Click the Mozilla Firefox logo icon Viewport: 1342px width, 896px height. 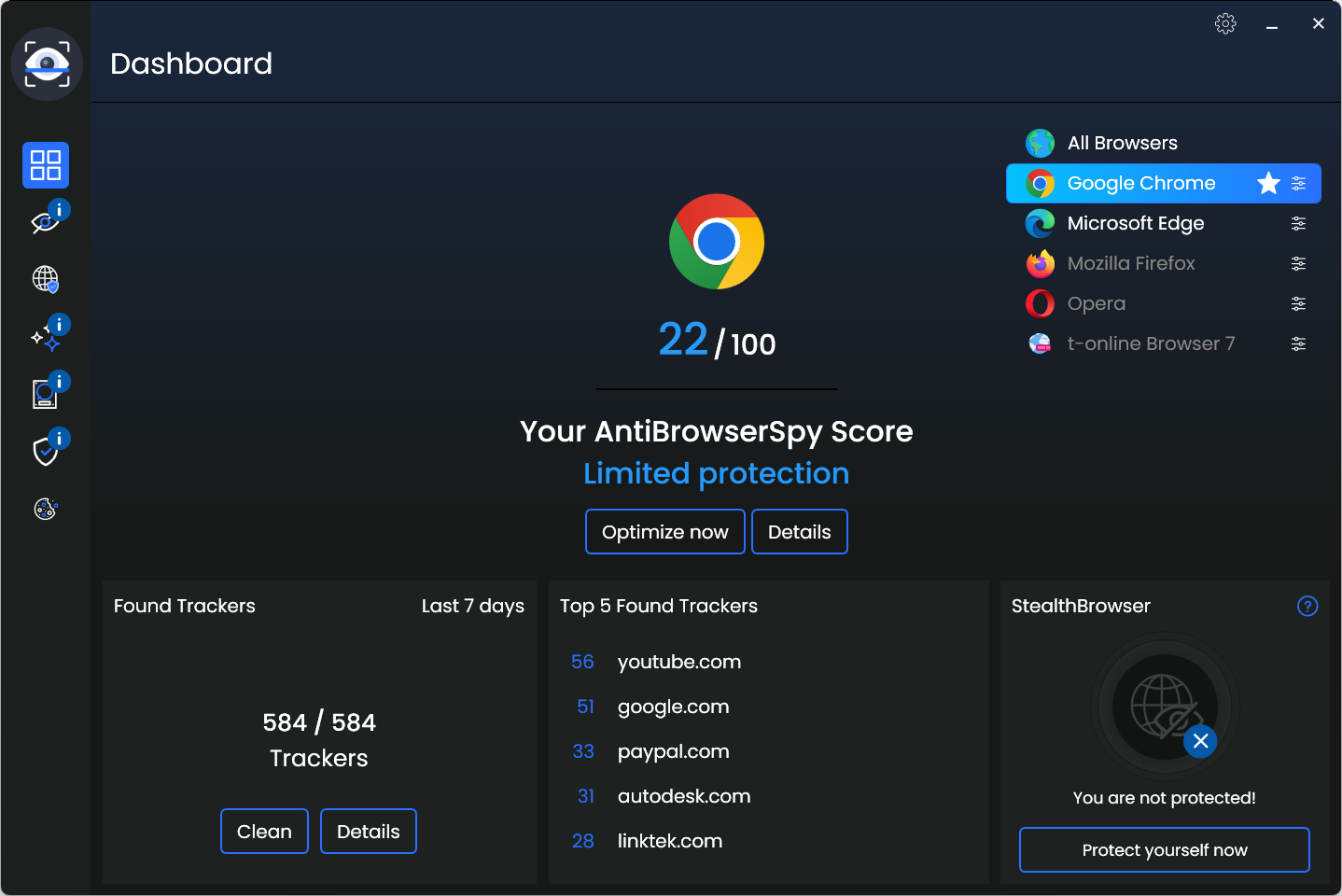point(1040,263)
